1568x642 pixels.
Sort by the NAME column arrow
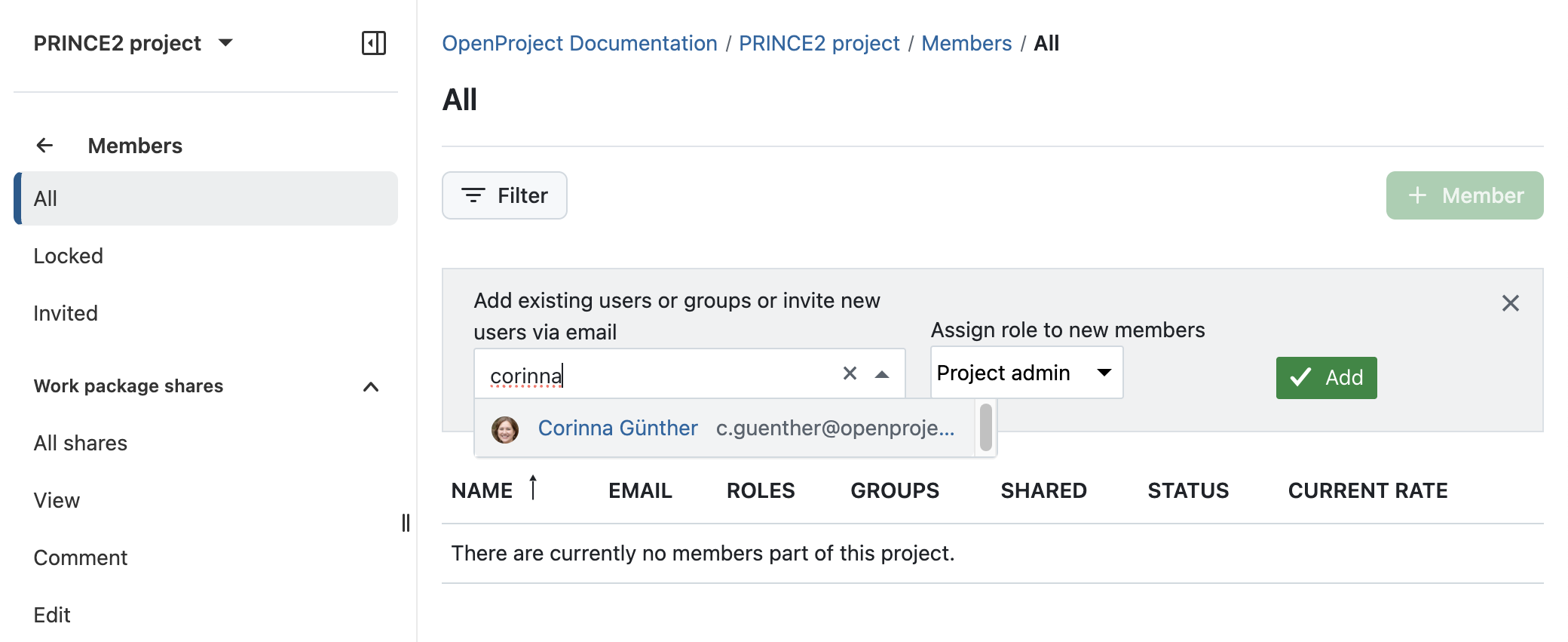533,488
